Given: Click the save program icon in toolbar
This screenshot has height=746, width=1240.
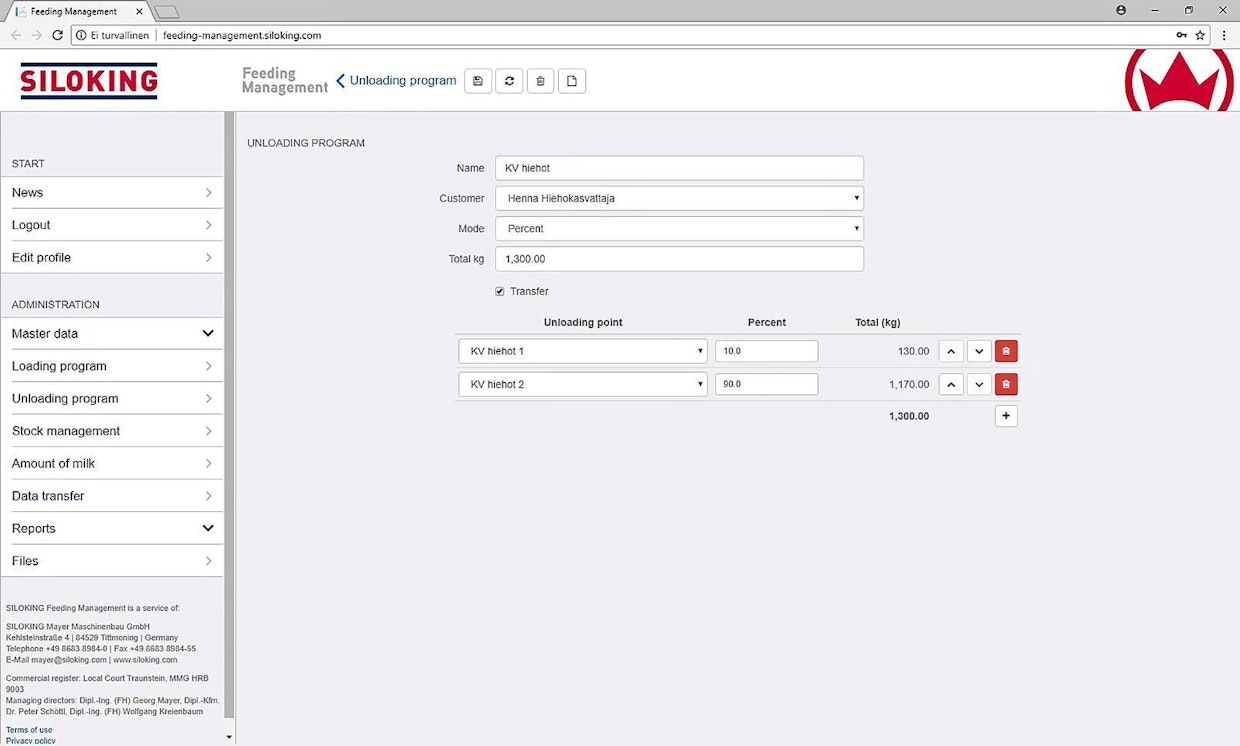Looking at the screenshot, I should (x=478, y=81).
